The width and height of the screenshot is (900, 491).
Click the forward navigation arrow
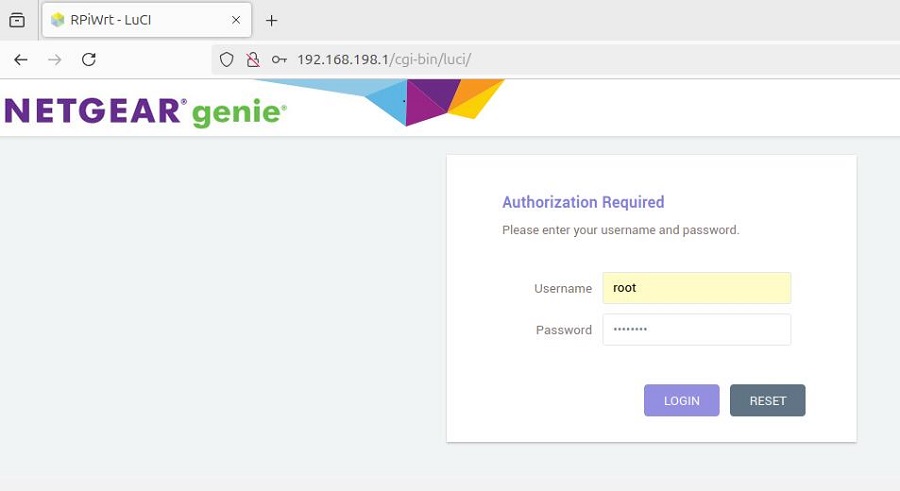tap(55, 60)
